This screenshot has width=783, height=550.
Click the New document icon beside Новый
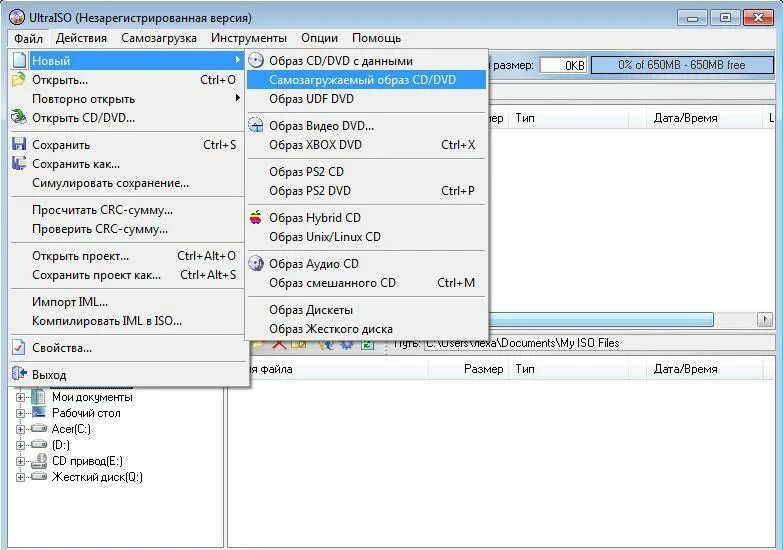click(x=19, y=60)
